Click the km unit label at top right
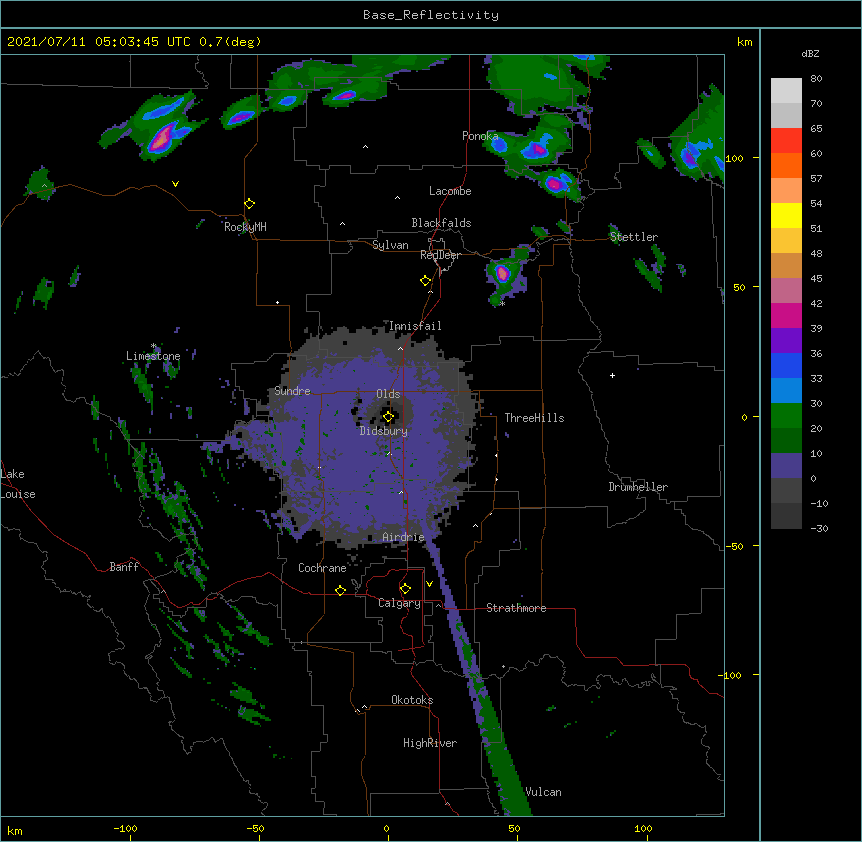This screenshot has height=842, width=862. [744, 42]
